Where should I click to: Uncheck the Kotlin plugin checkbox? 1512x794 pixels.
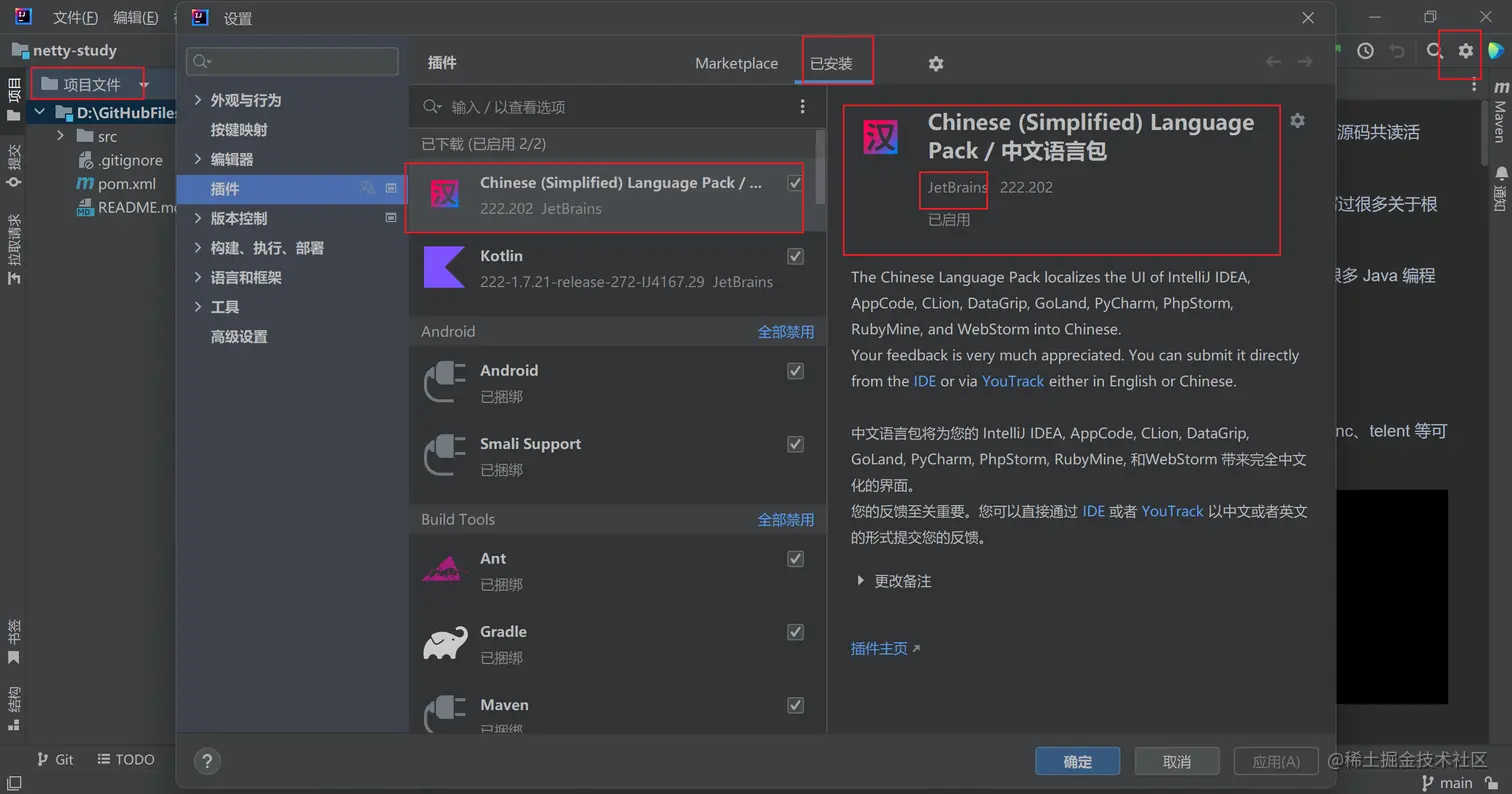[795, 256]
